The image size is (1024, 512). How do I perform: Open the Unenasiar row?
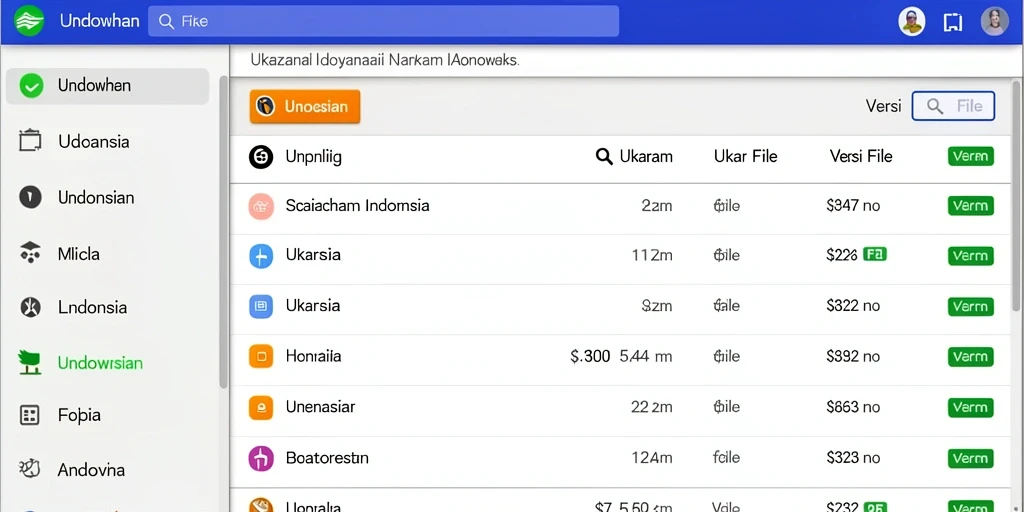click(620, 411)
